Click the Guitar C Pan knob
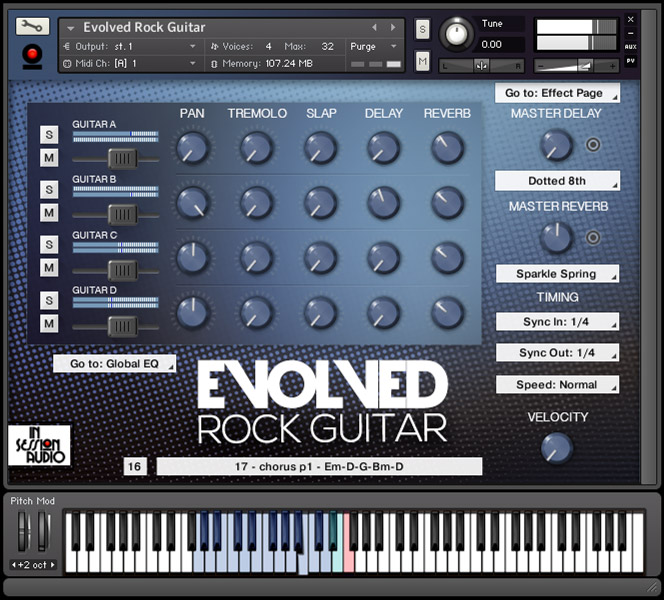Image resolution: width=664 pixels, height=600 pixels. (x=193, y=257)
